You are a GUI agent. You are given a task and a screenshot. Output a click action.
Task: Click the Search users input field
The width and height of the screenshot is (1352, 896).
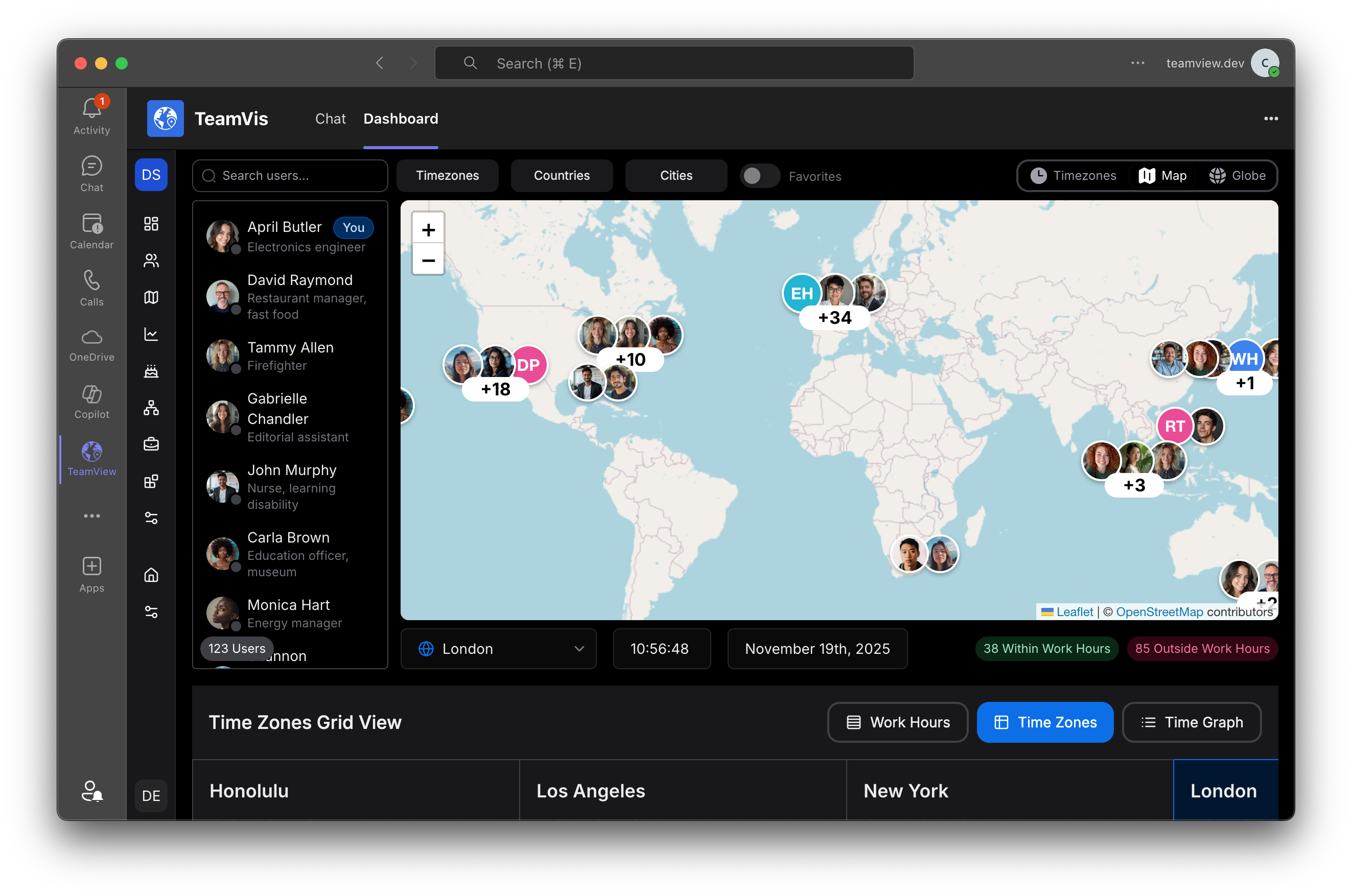coord(290,175)
